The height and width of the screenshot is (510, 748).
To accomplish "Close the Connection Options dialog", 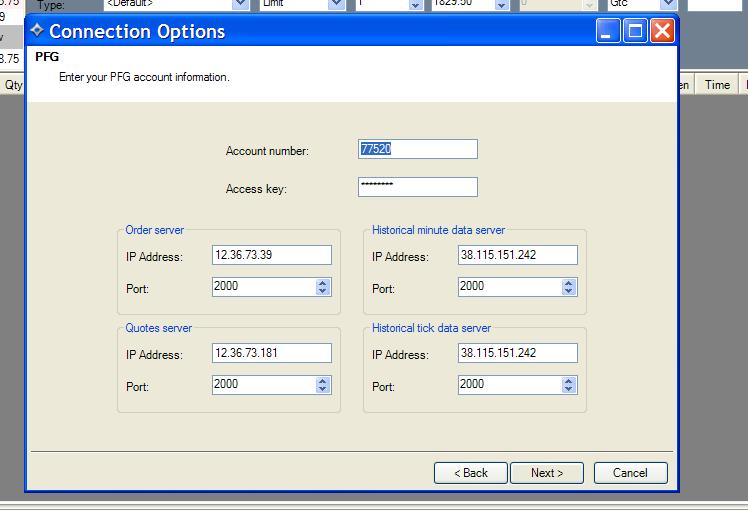I will [x=661, y=31].
